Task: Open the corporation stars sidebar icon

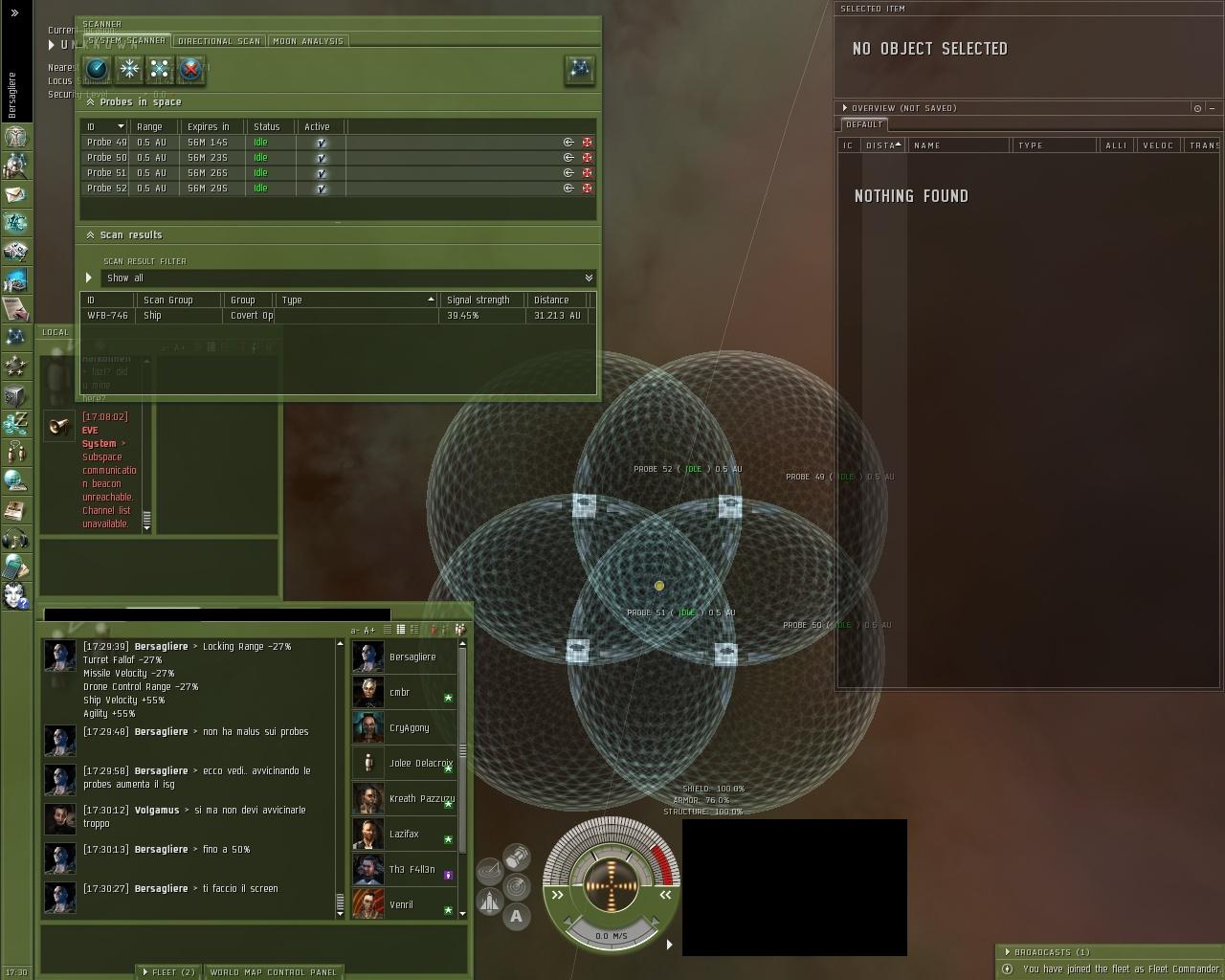Action: (15, 366)
